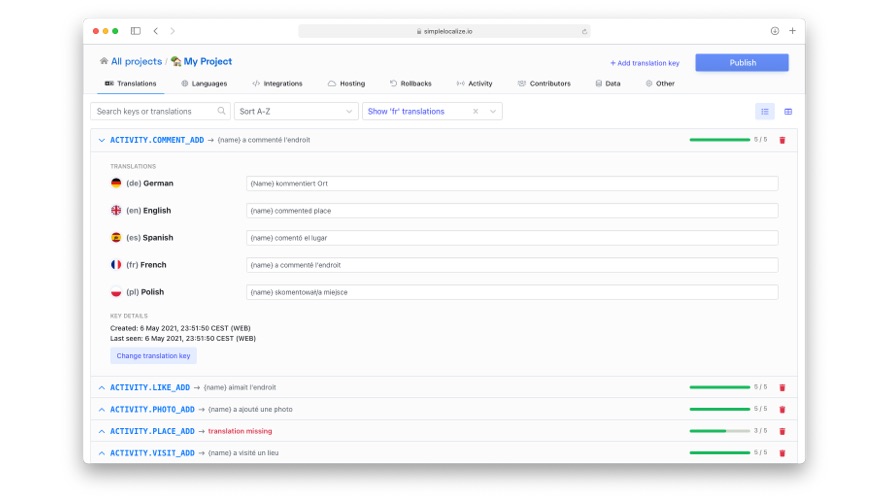Click the search magnifier icon
Image resolution: width=890 pixels, height=500 pixels.
[221, 111]
